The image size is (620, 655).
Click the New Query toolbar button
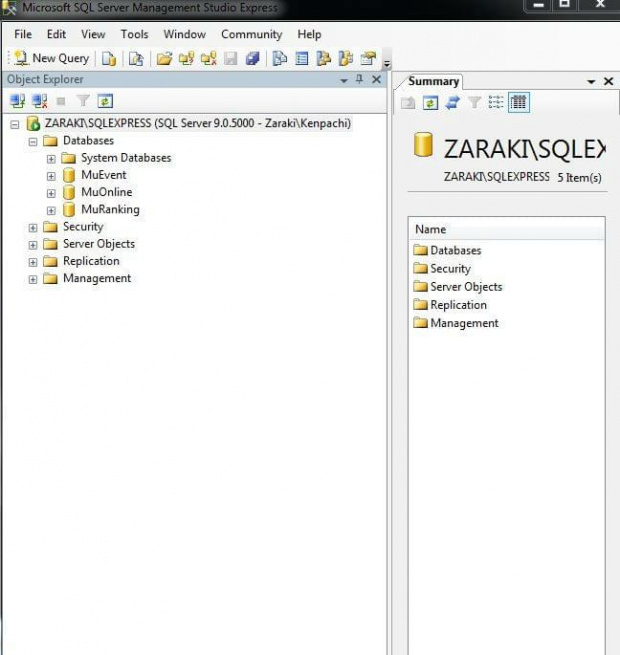50,58
